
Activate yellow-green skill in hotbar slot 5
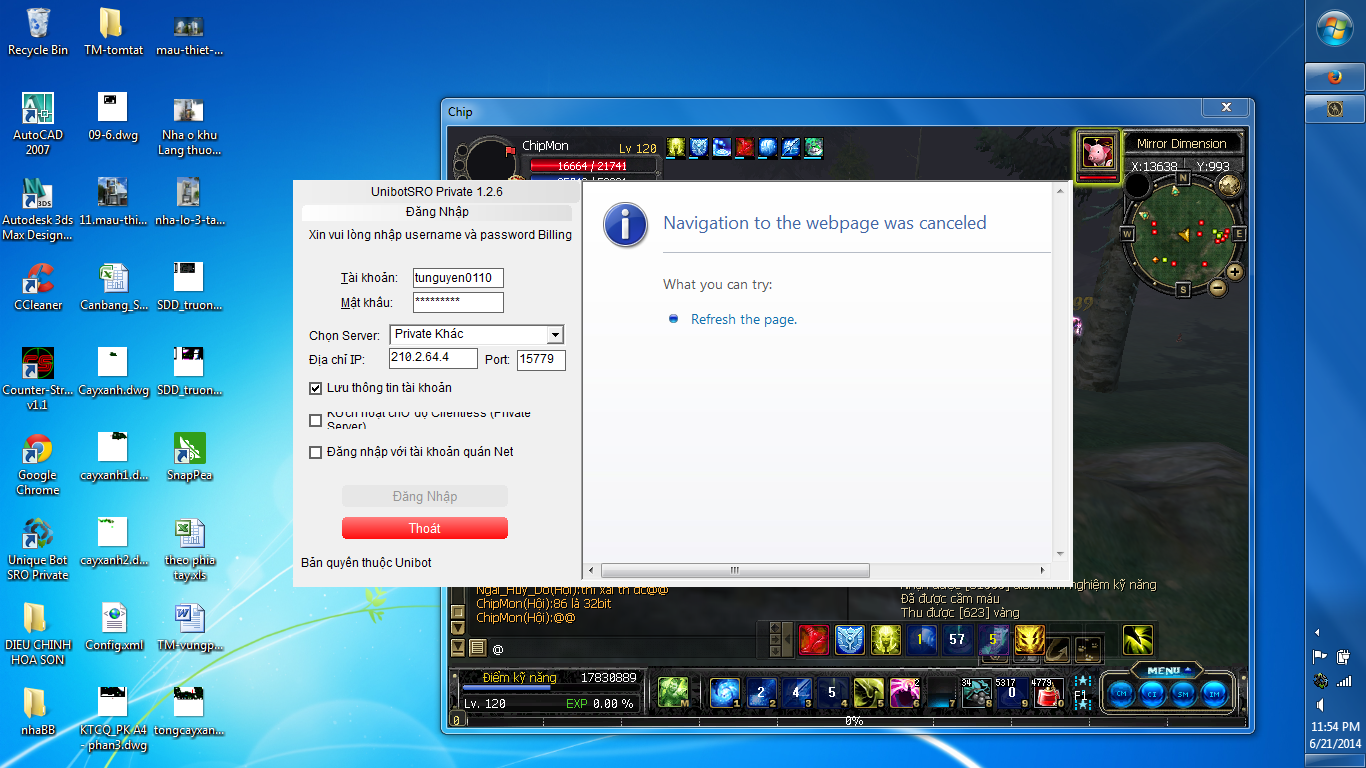click(868, 692)
